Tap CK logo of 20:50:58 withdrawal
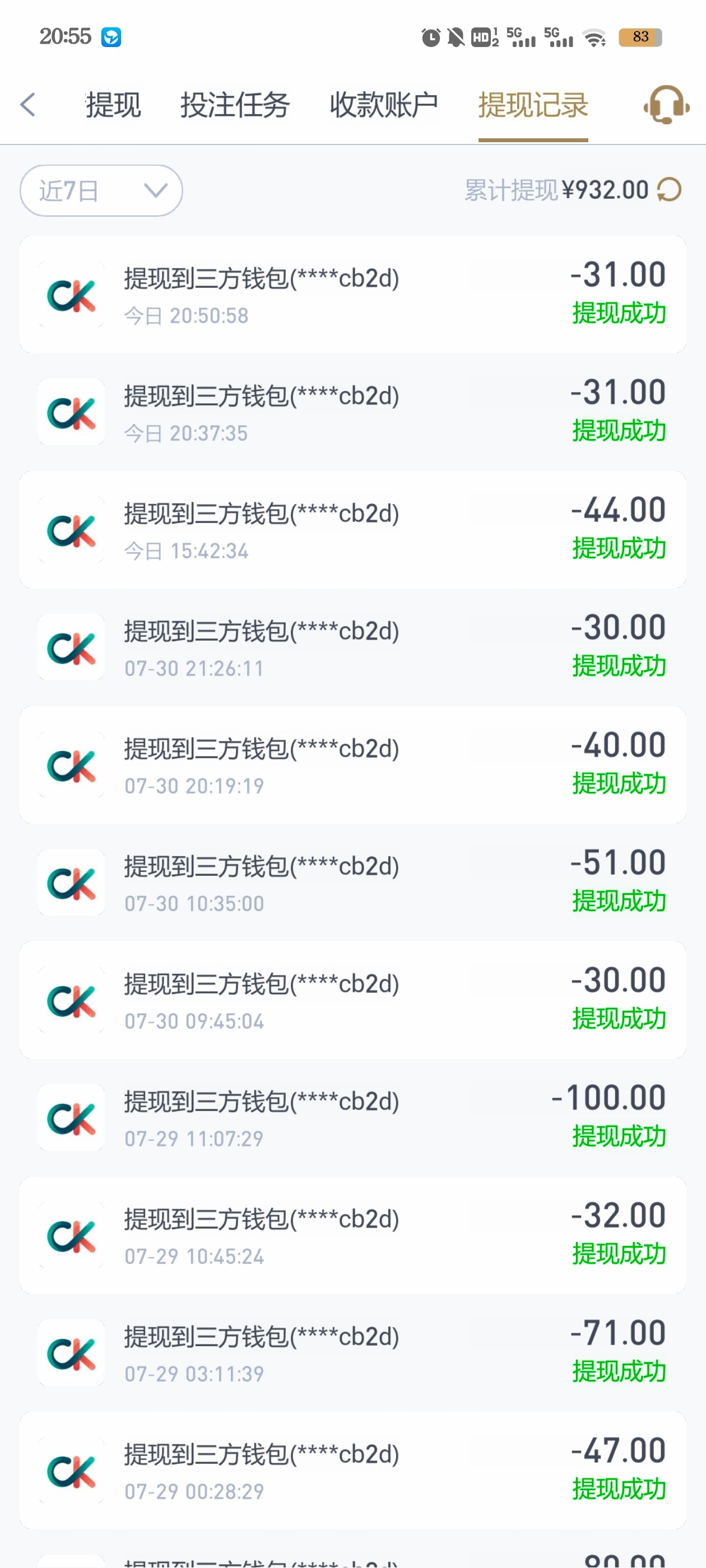706x1568 pixels. point(71,295)
